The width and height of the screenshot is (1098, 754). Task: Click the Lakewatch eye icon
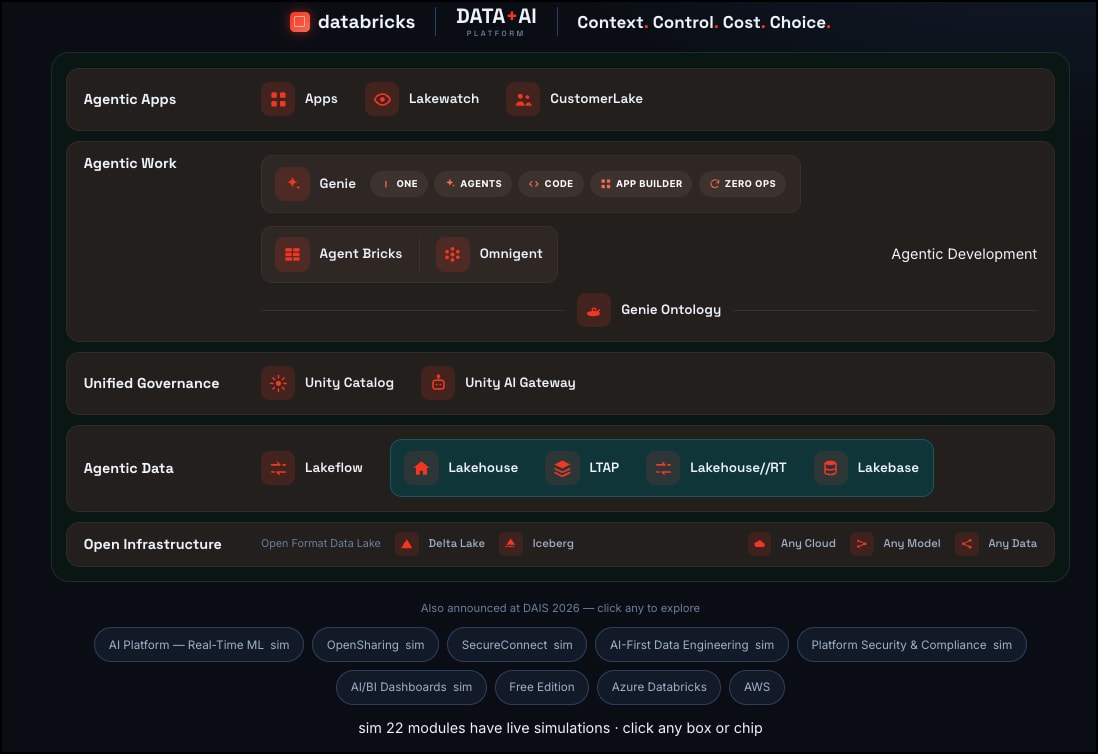tap(382, 99)
